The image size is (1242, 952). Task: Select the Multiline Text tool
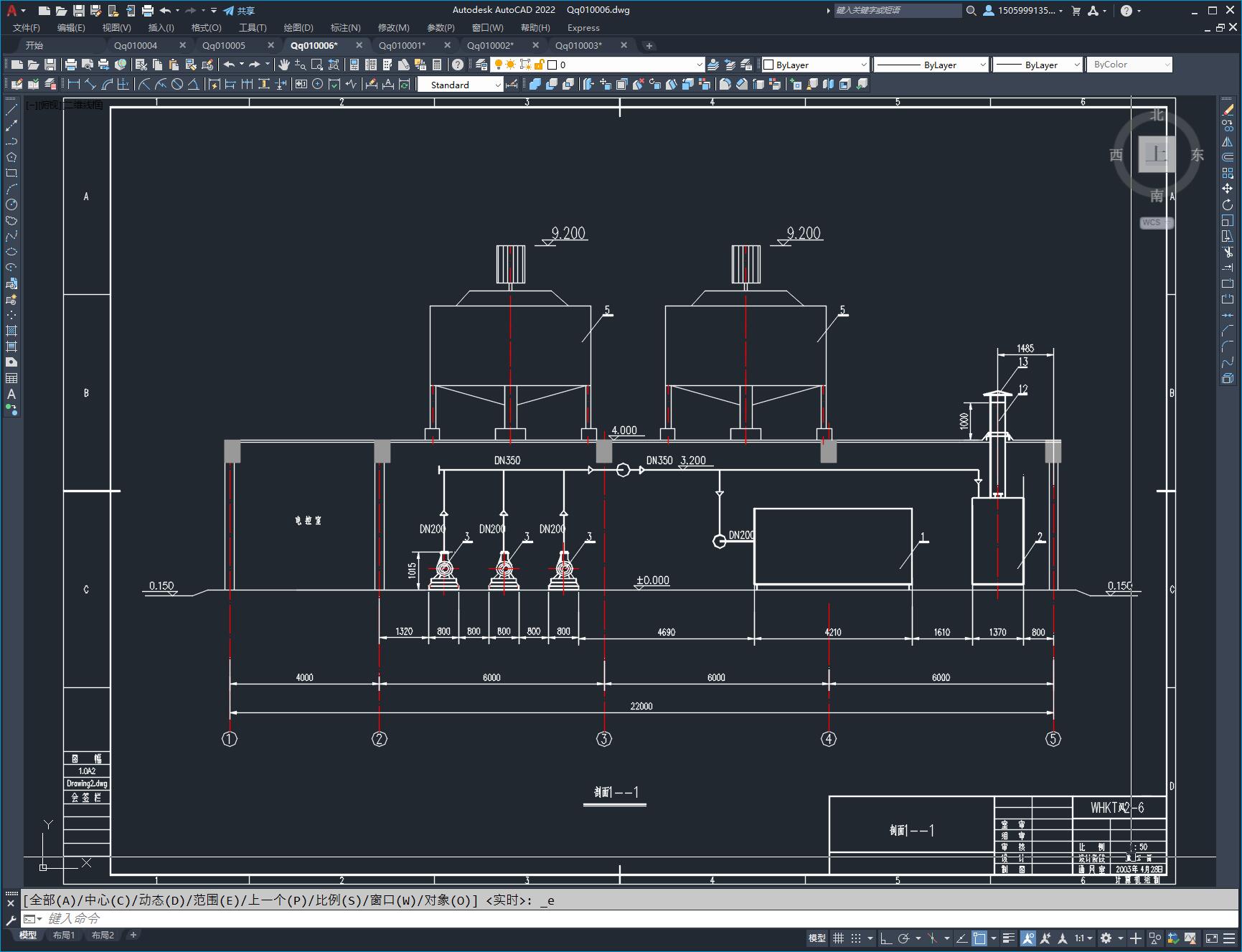pyautogui.click(x=11, y=394)
